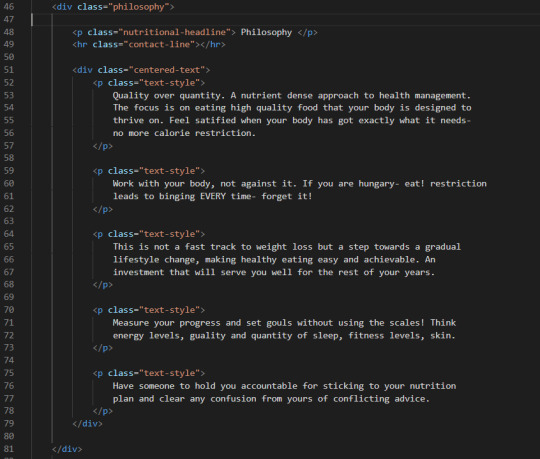This screenshot has height=459, width=540.
Task: Click 'no more calorie restriction.' text
Action: coord(184,133)
